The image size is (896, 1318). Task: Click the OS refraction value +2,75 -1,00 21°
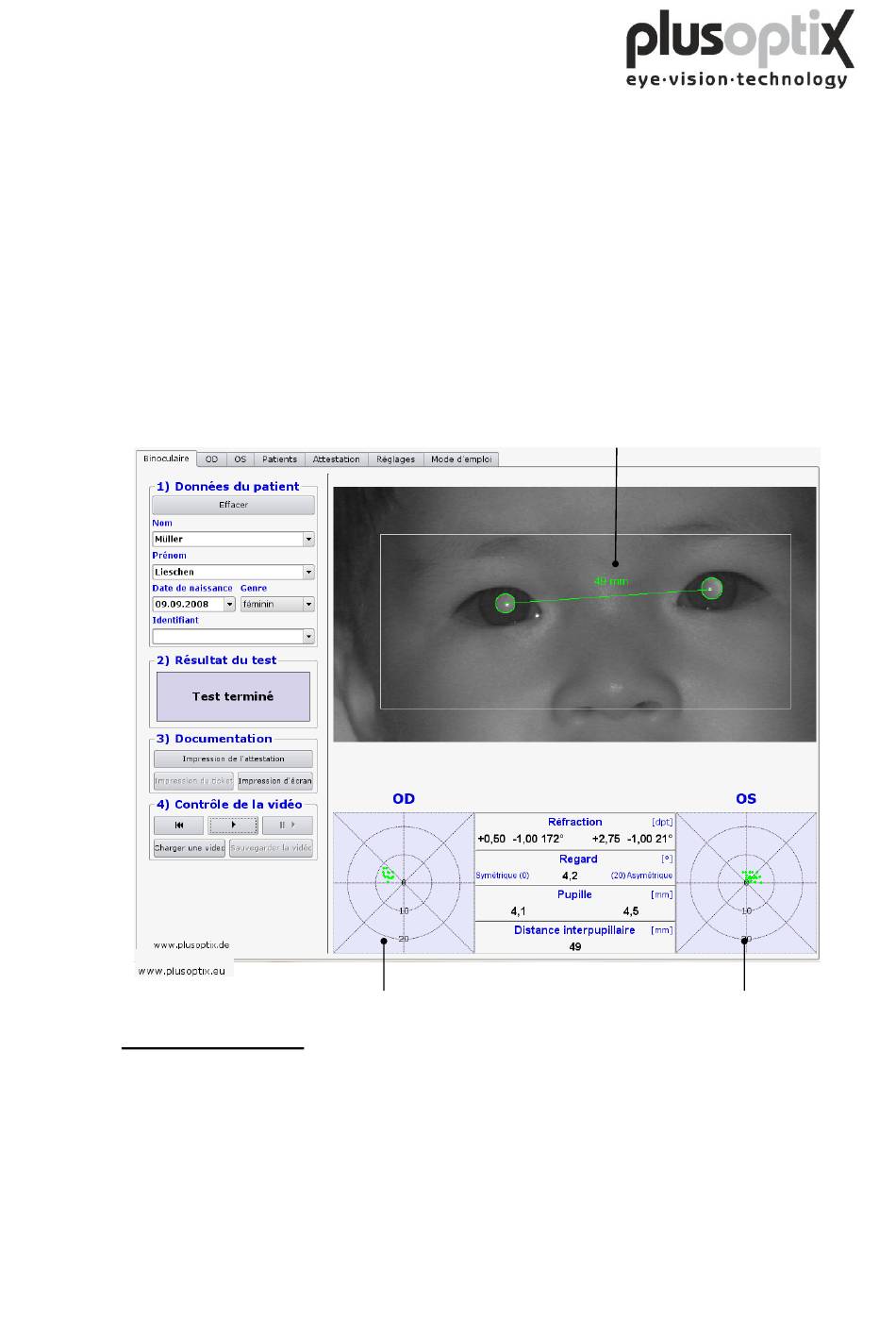pyautogui.click(x=632, y=839)
